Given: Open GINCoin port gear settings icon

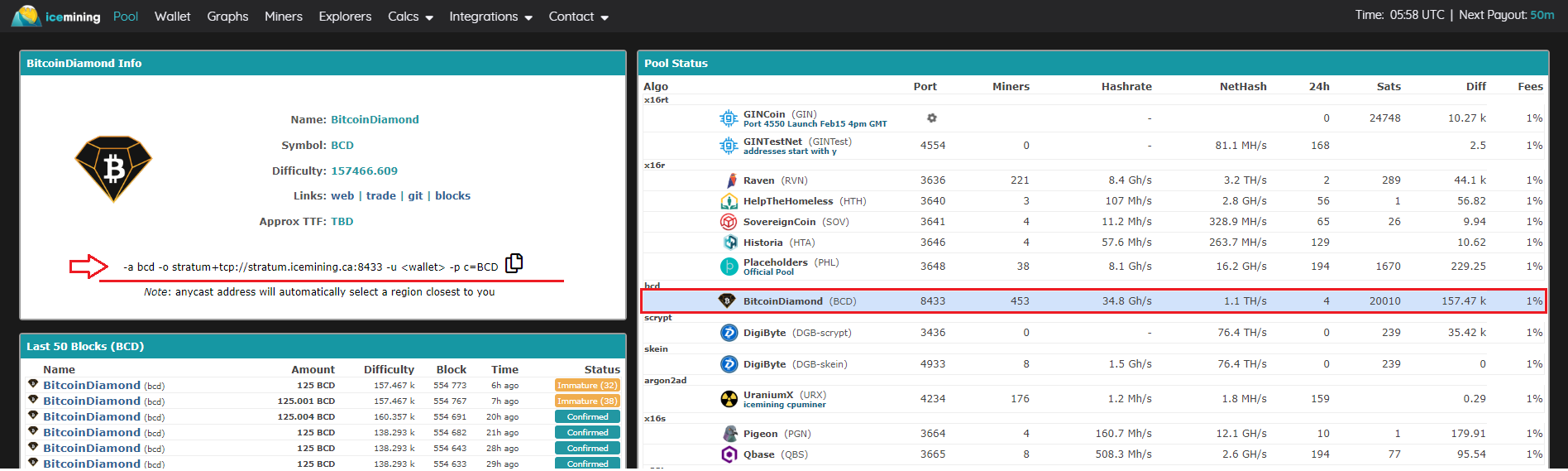Looking at the screenshot, I should click(x=932, y=118).
